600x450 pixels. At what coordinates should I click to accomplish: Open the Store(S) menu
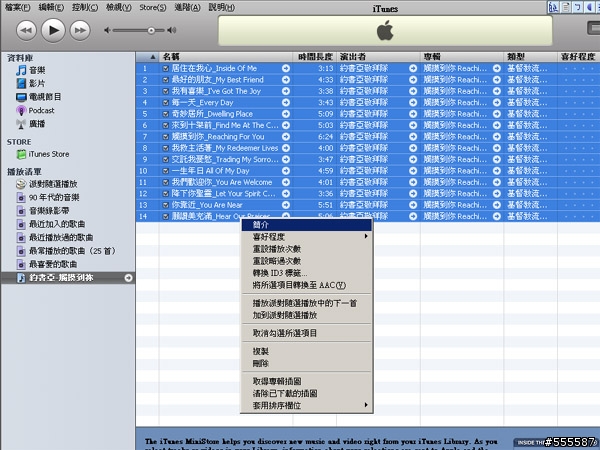tap(153, 7)
